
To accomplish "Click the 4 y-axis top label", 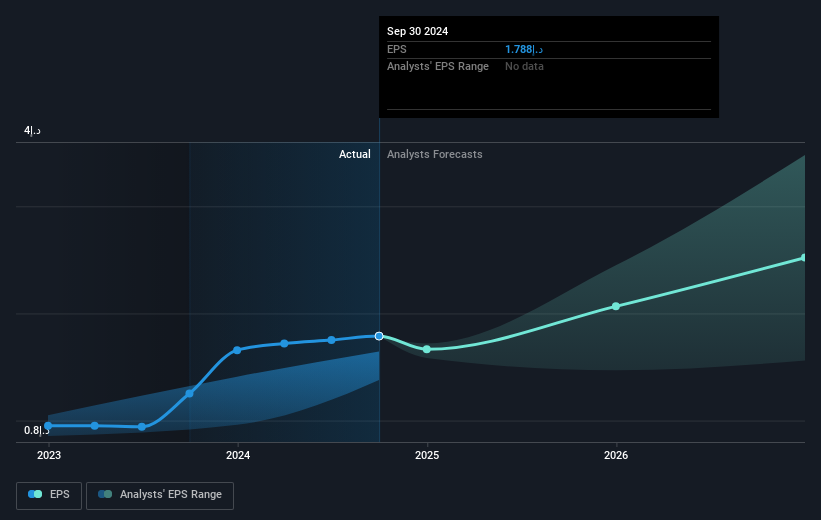I will click(x=32, y=130).
